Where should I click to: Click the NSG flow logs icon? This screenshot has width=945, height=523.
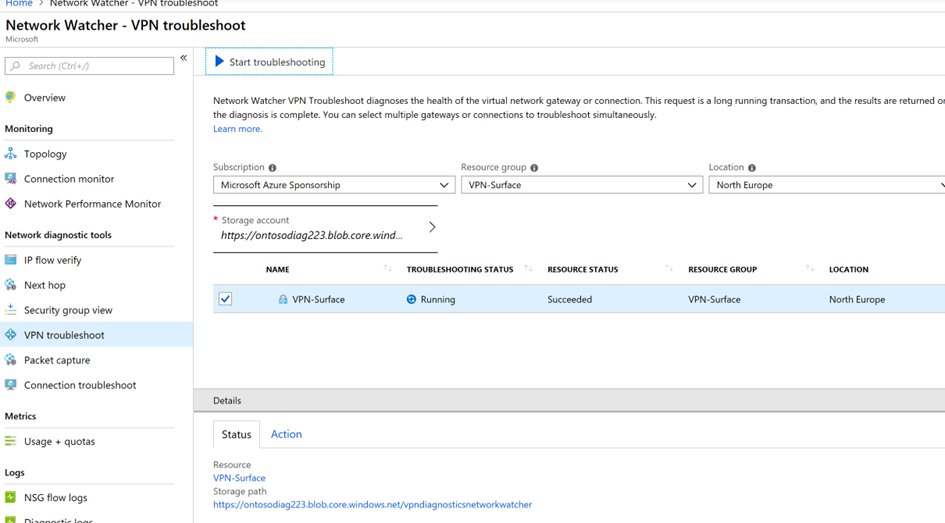10,497
